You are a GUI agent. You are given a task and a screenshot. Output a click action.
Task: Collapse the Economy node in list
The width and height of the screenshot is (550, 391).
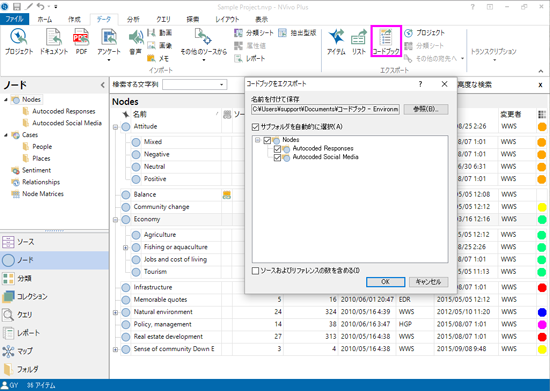coord(115,220)
